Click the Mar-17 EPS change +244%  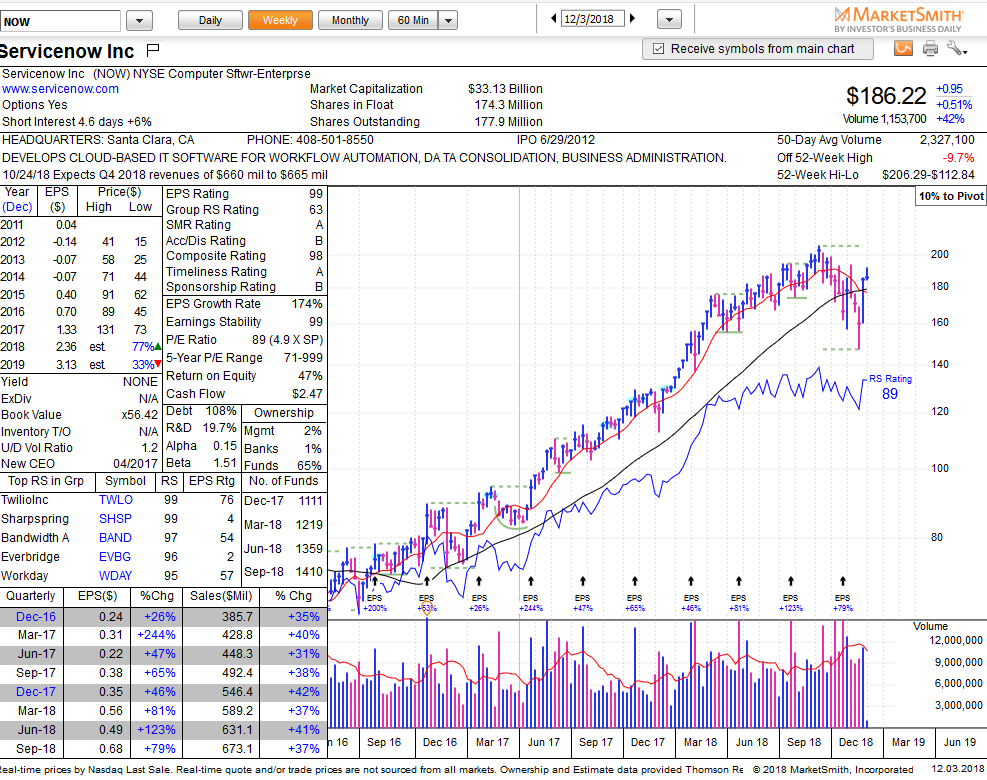coord(157,635)
